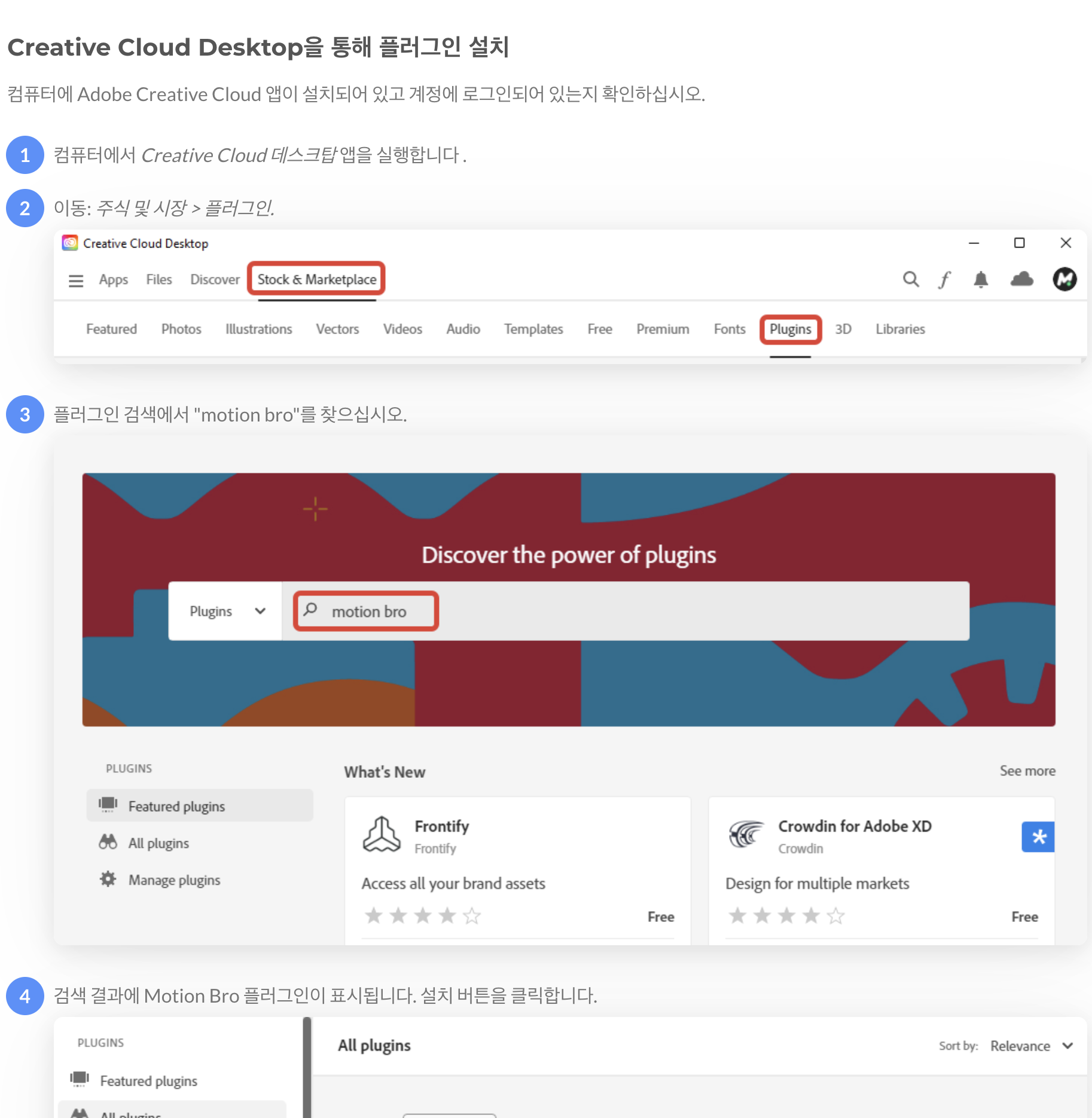Image resolution: width=1092 pixels, height=1118 pixels.
Task: Open the Free category
Action: 600,329
